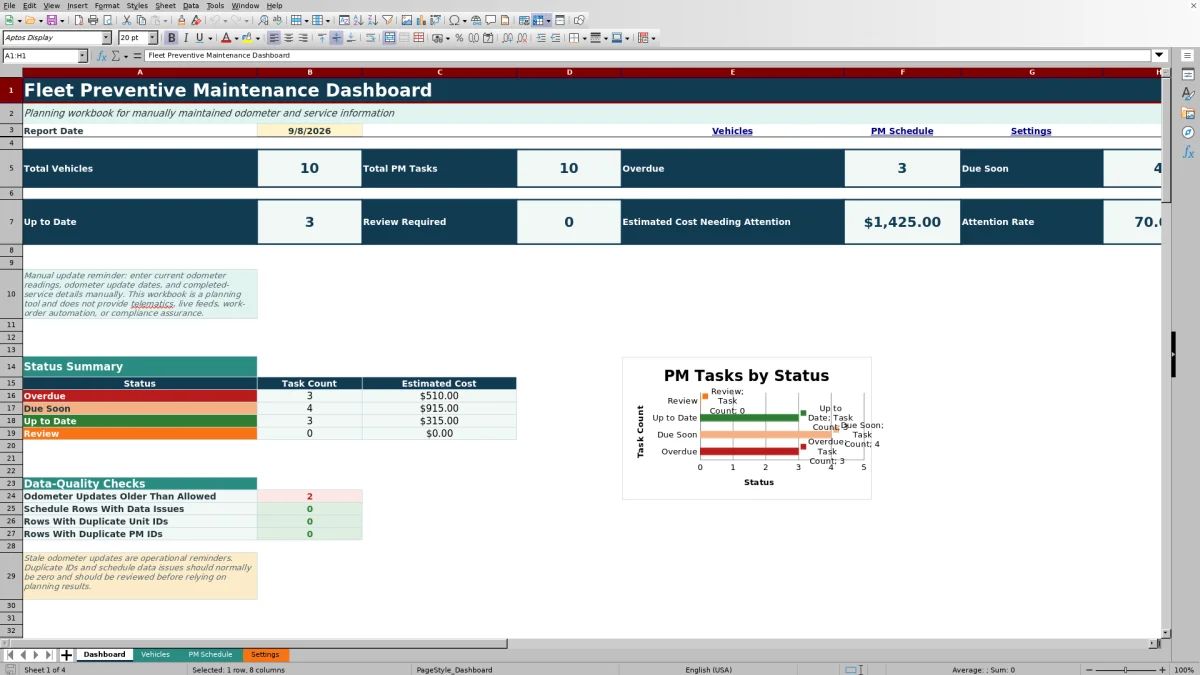Click the AutoFilter funnel icon
1200x675 pixels.
(x=387, y=20)
